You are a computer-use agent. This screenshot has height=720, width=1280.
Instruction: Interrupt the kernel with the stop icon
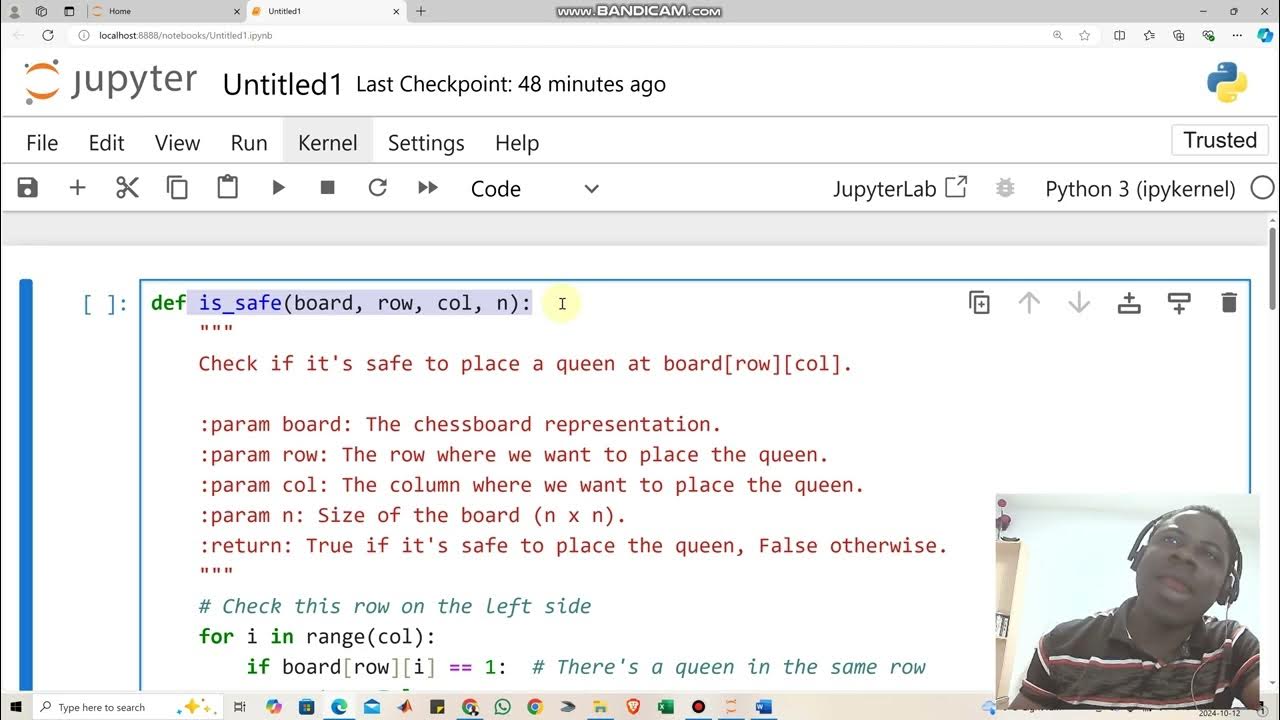(327, 188)
